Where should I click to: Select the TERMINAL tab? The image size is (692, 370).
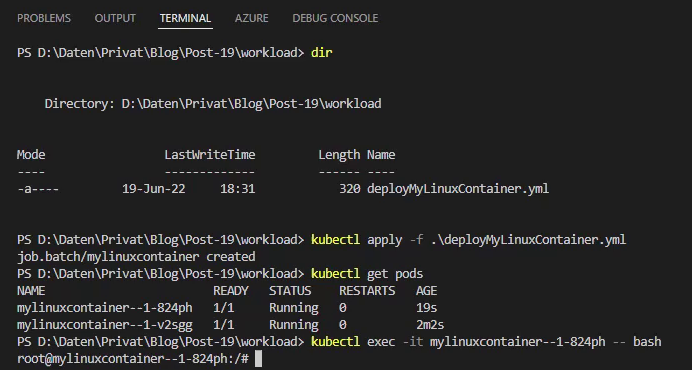tap(185, 18)
